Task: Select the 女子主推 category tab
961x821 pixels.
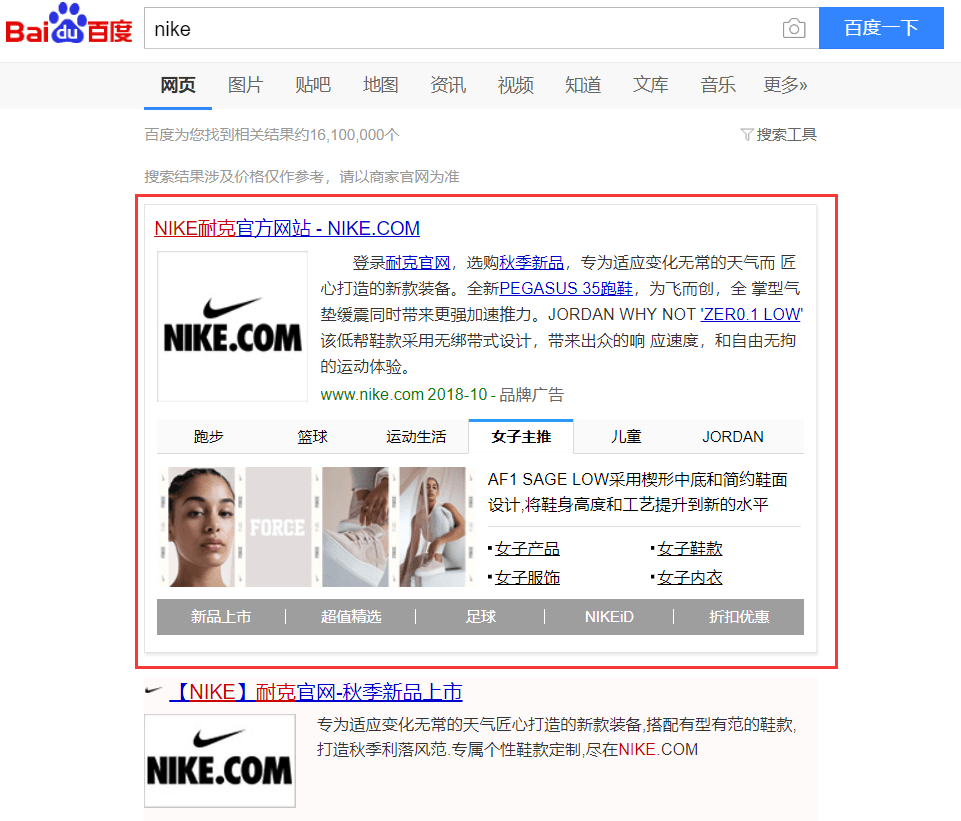Action: (521, 436)
